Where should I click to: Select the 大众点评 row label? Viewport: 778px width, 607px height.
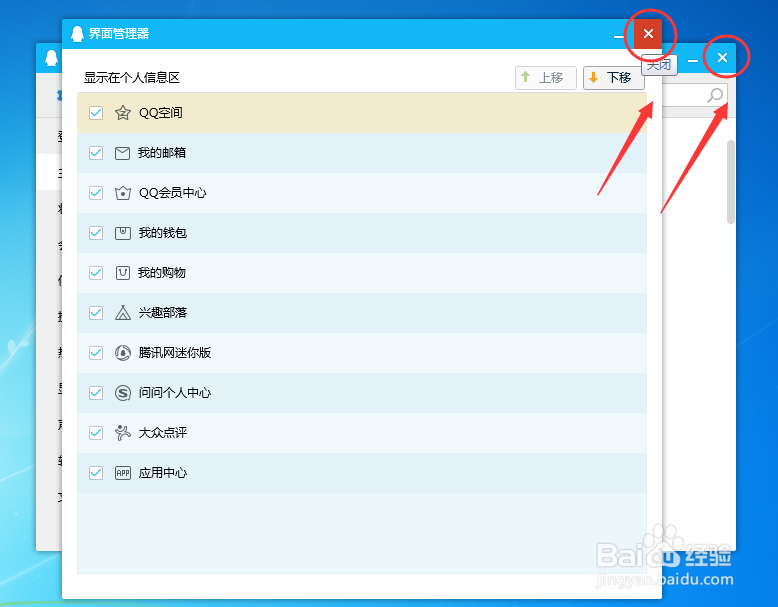point(163,433)
